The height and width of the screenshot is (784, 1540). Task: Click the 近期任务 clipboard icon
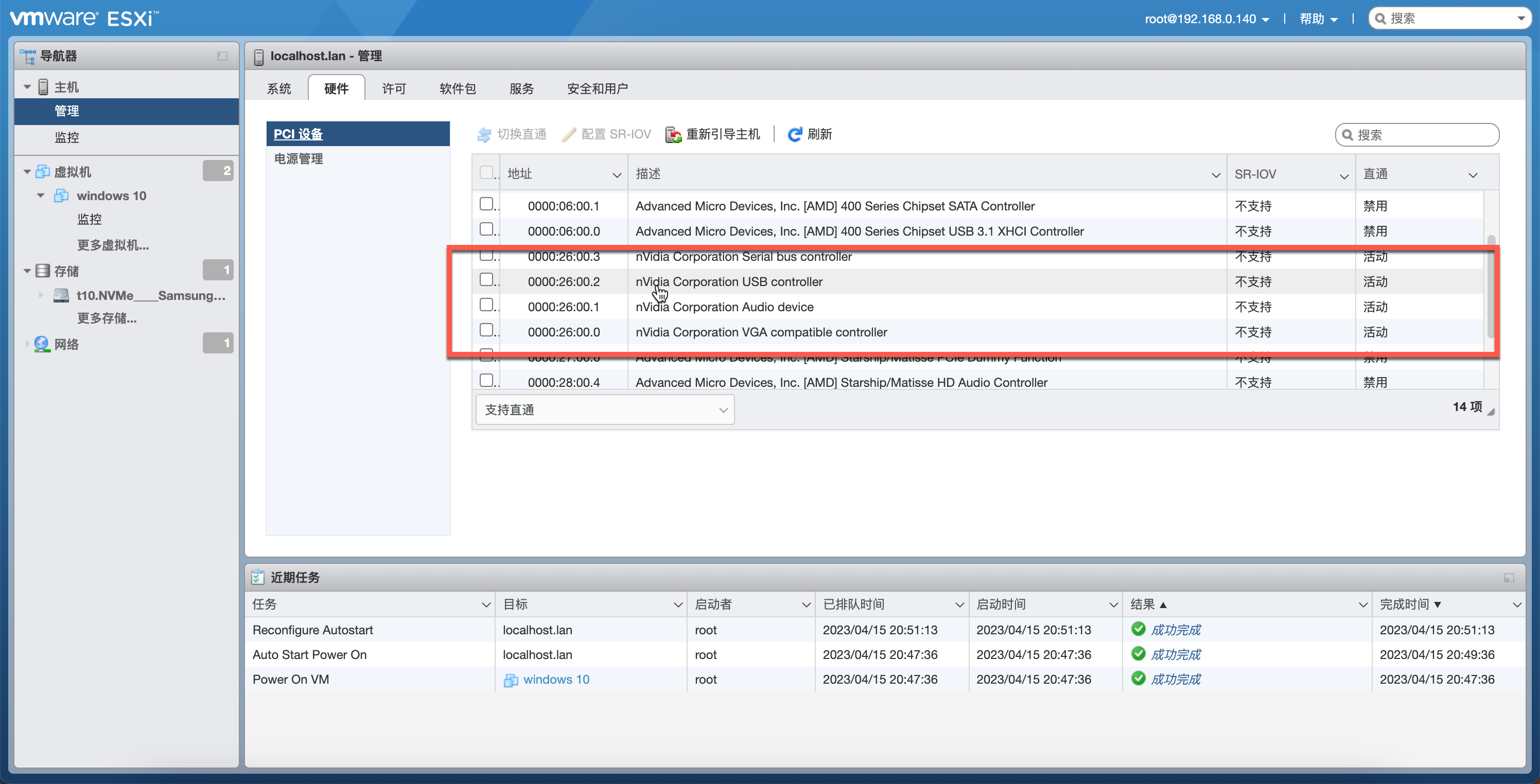pos(258,577)
